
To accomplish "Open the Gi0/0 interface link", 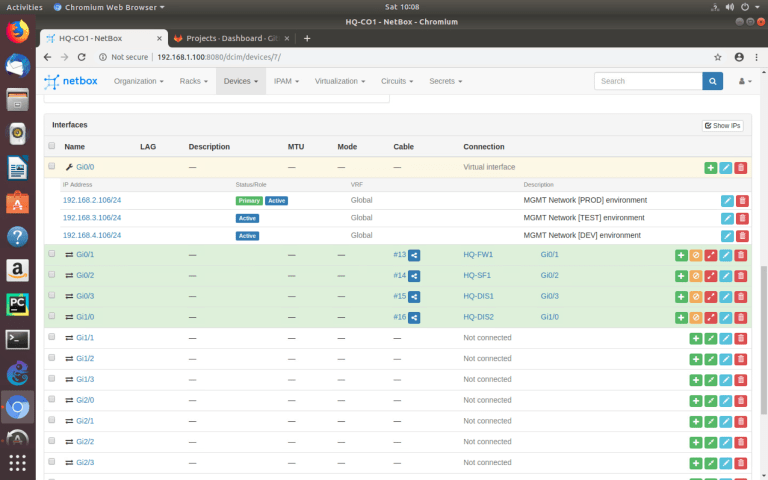I will click(85, 167).
